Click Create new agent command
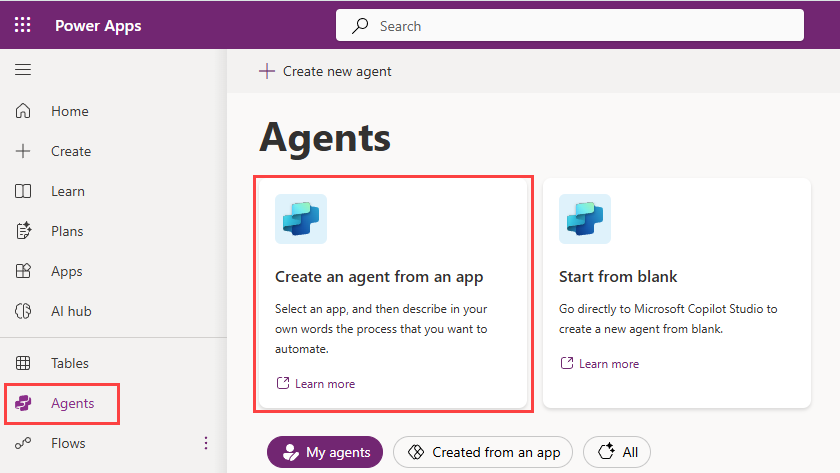Image resolution: width=840 pixels, height=473 pixels. pos(325,71)
